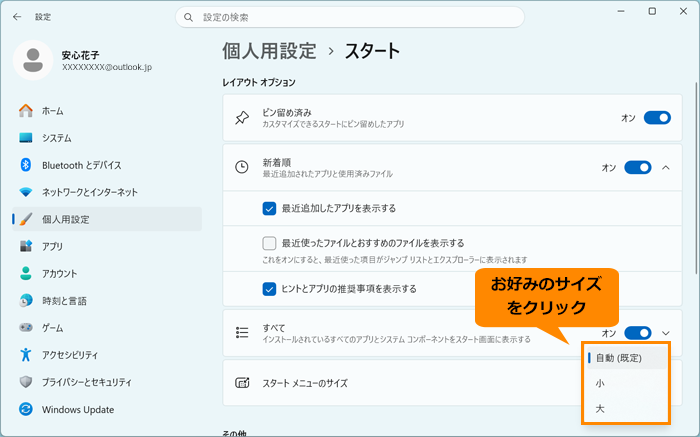Click the icon beside スタート メニューのサイズ
The image size is (700, 437).
pos(242,383)
